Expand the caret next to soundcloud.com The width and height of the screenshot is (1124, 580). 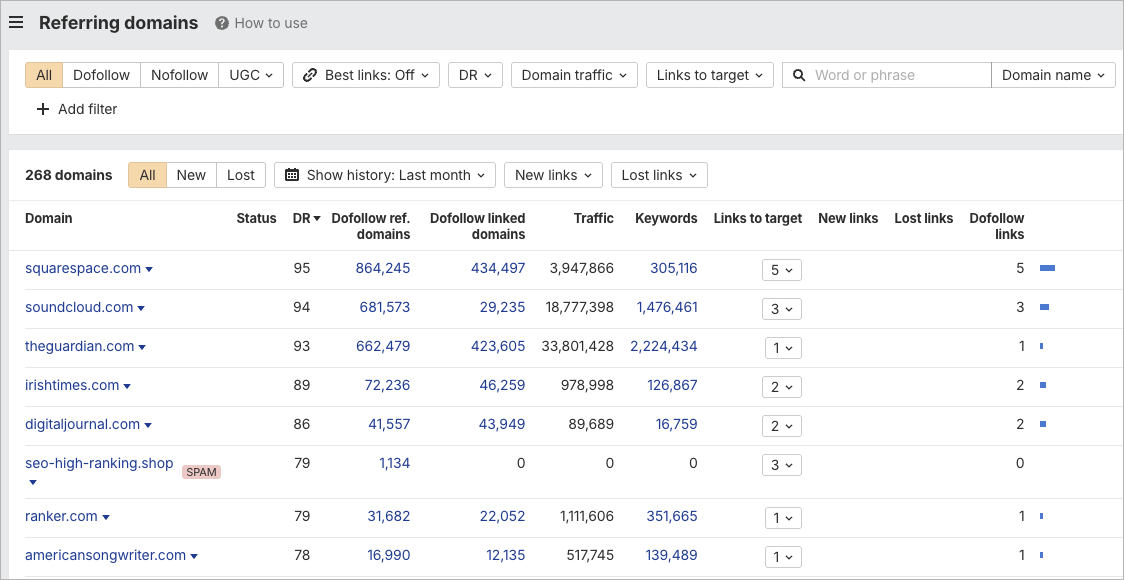[x=141, y=308]
